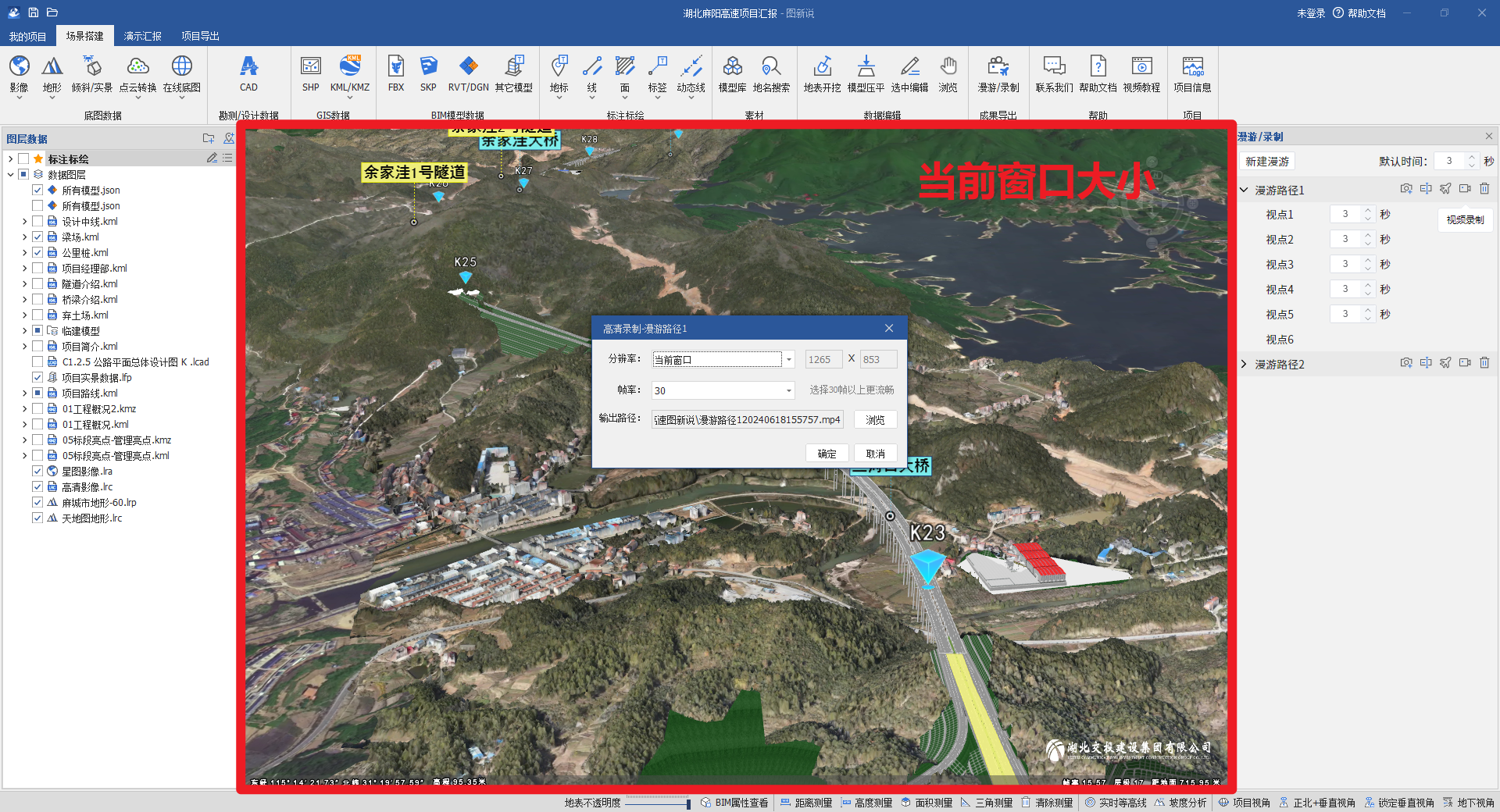Toggle the 高清影像.lrc layer checkbox
This screenshot has width=1500, height=812.
point(37,487)
